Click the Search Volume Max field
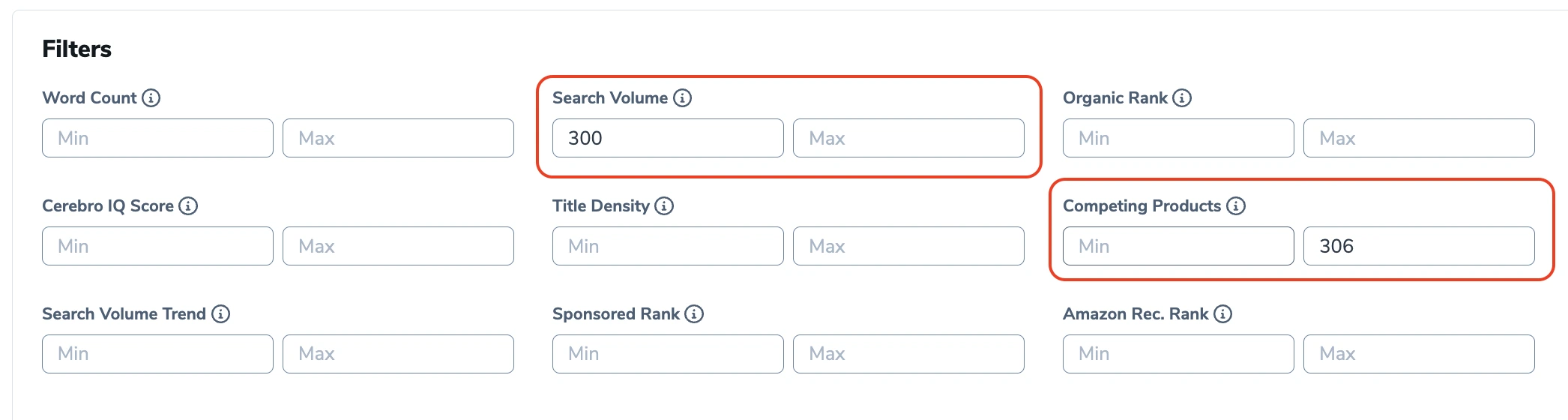1568x420 pixels. (x=908, y=138)
